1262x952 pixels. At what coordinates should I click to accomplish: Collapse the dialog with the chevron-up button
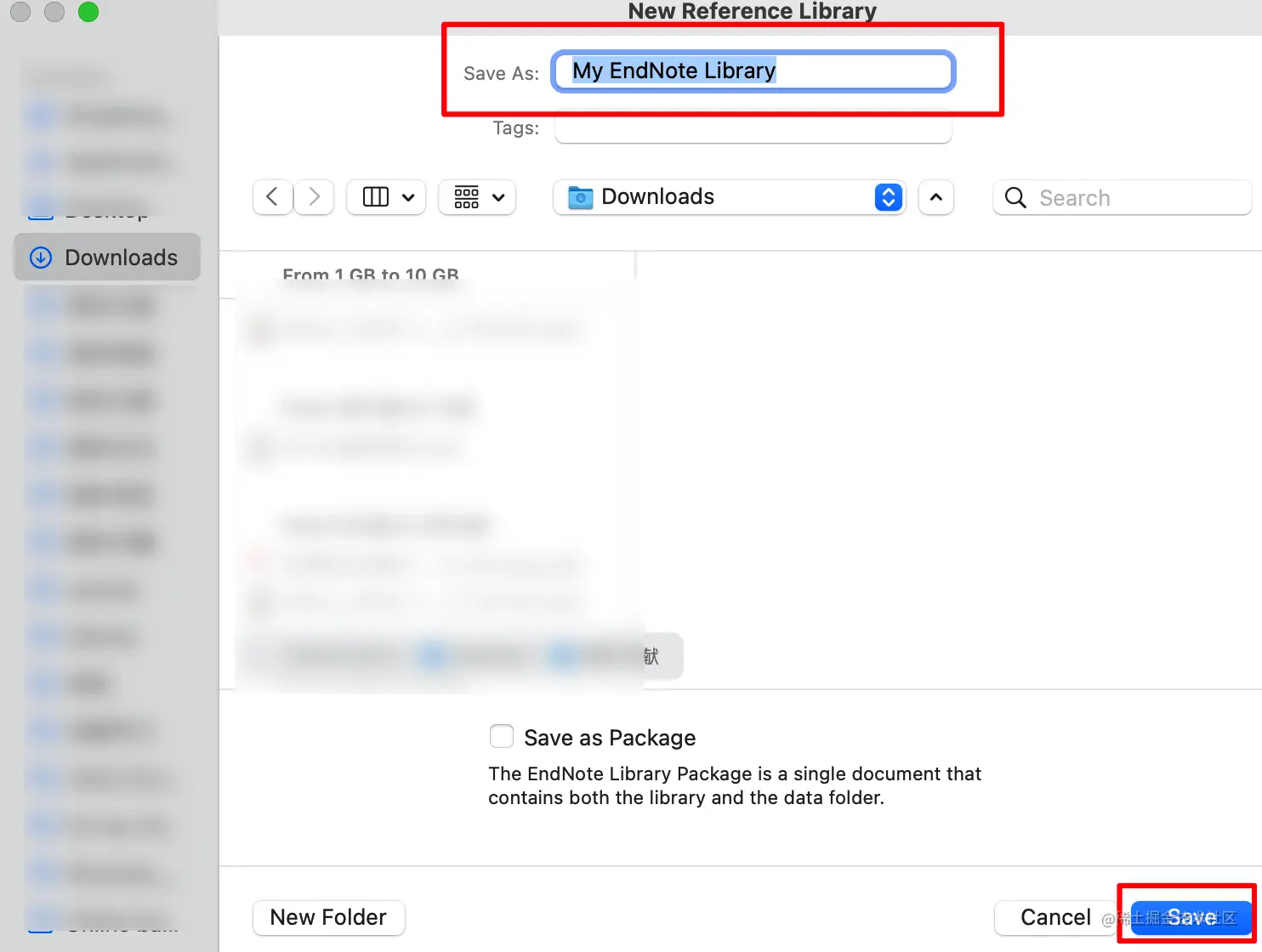(x=936, y=197)
